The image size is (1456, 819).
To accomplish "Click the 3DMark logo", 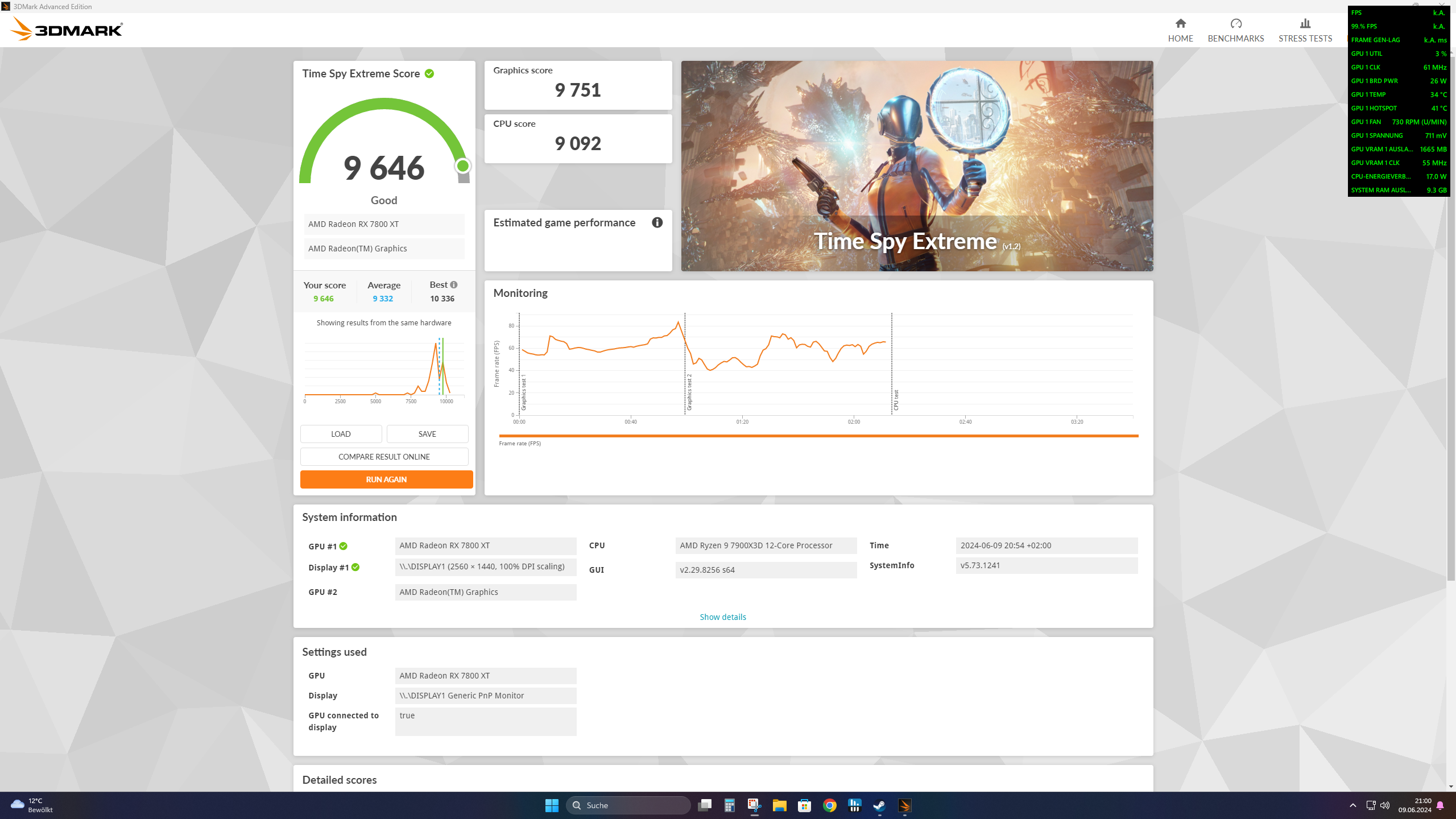I will (67, 29).
